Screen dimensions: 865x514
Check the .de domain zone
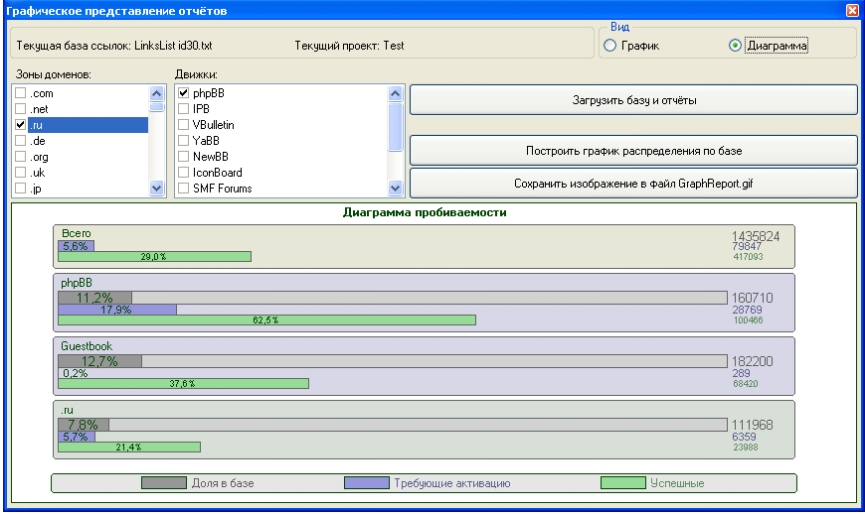tap(20, 141)
